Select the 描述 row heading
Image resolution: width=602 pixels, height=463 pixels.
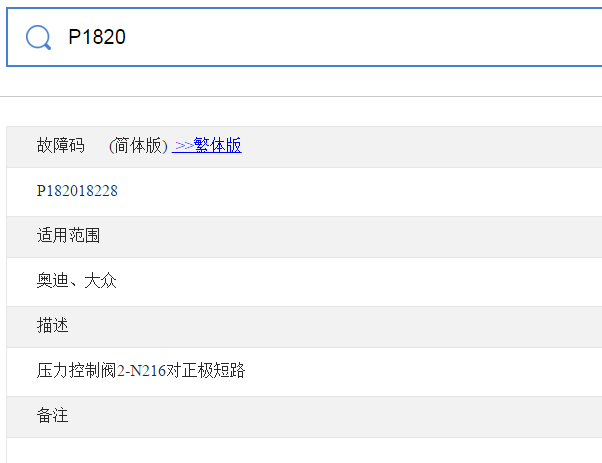click(53, 325)
